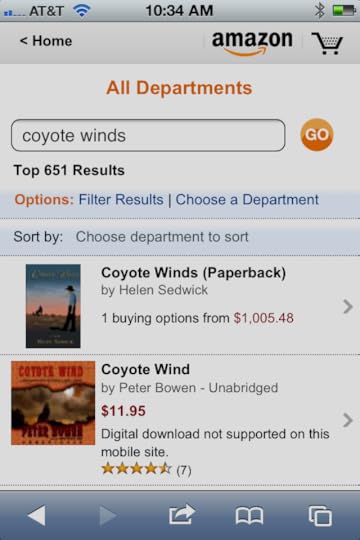The height and width of the screenshot is (540, 360).
Task: Expand the Coyote Wind by Peter Bowen chevron
Action: 348,420
